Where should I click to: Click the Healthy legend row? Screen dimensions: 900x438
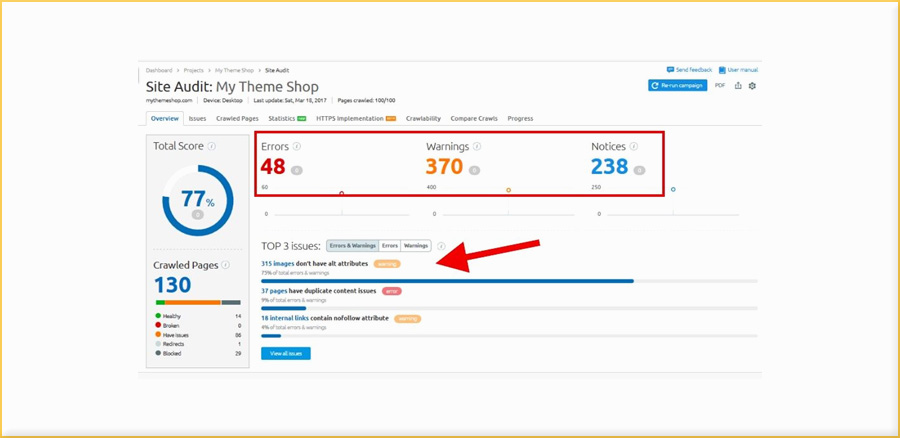[x=198, y=316]
